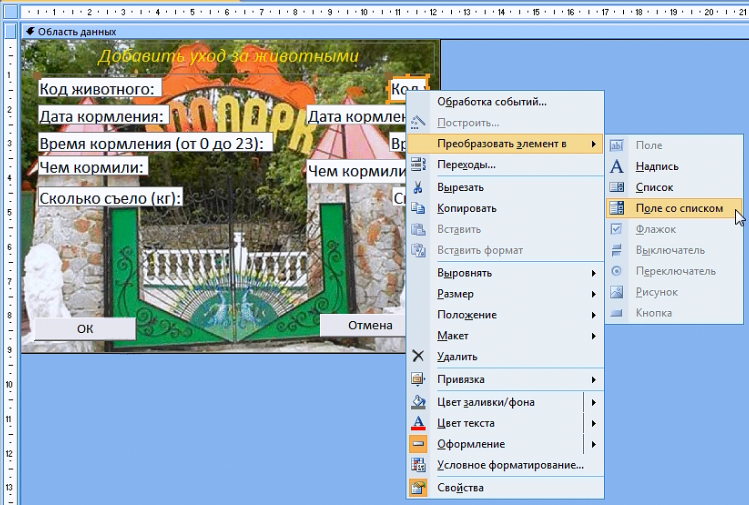Click the Свойства properties icon

(418, 488)
